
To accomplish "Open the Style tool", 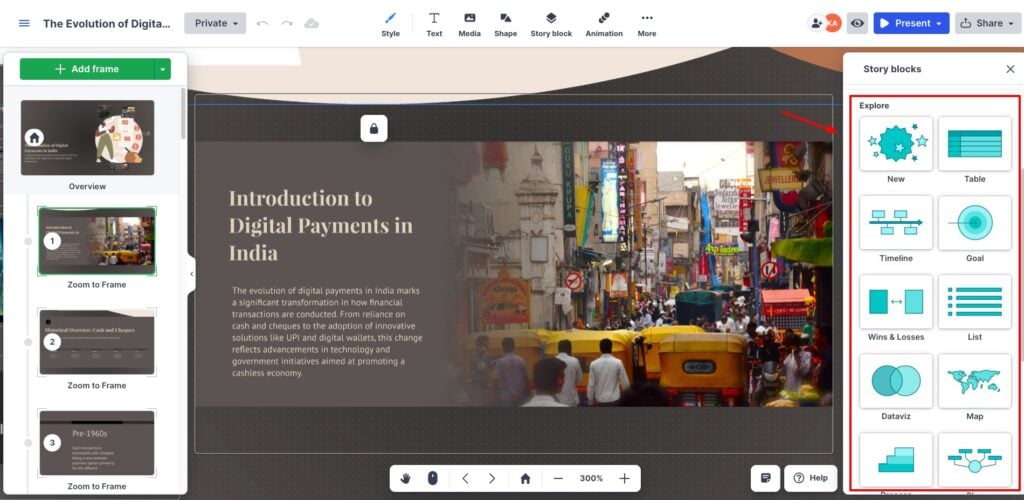I will 390,24.
